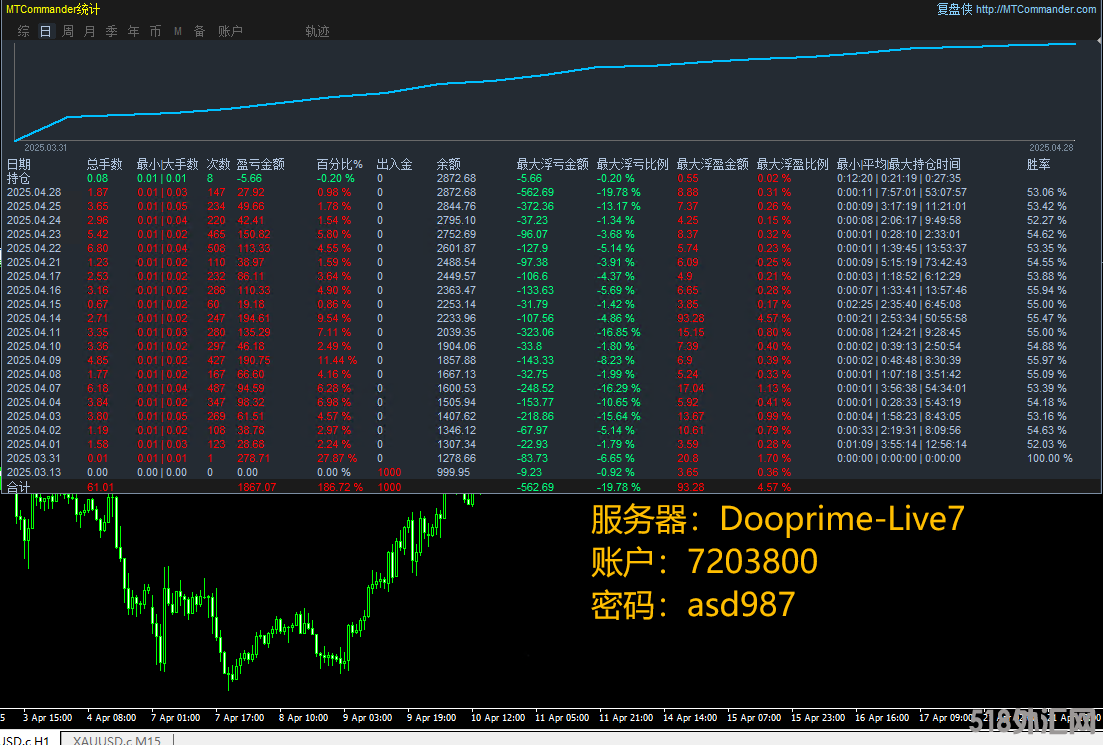Click the 合计 totals row label
1103x745 pixels.
tap(19, 487)
